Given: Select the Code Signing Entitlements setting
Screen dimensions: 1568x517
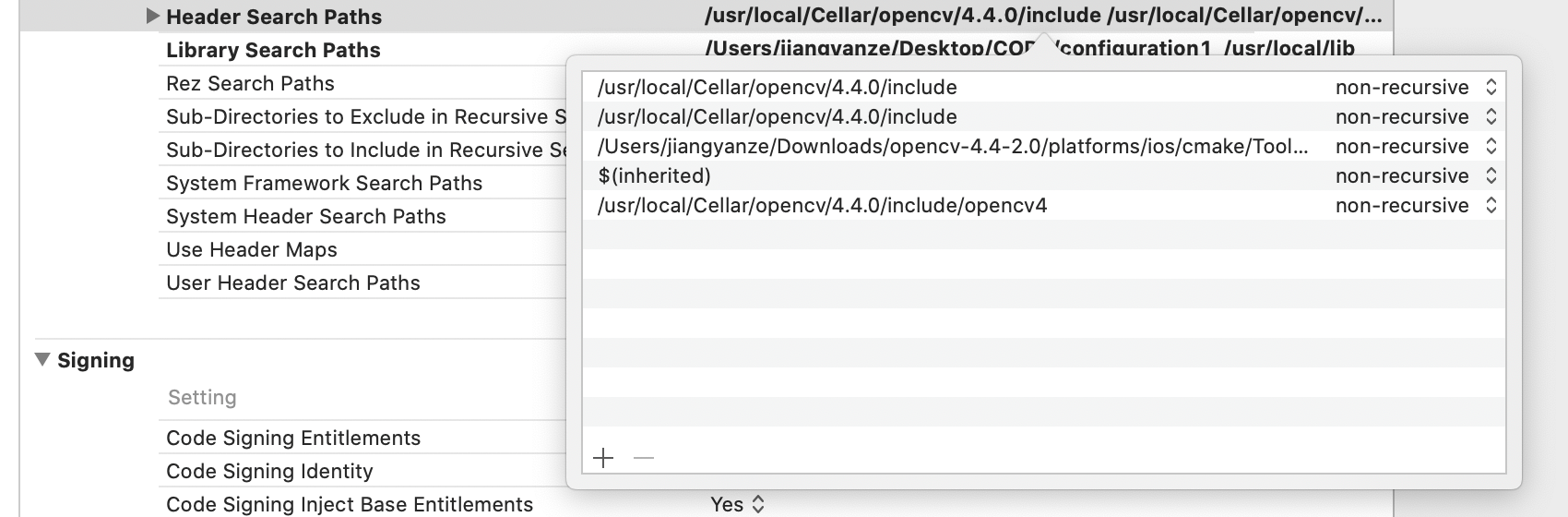Looking at the screenshot, I should [293, 438].
